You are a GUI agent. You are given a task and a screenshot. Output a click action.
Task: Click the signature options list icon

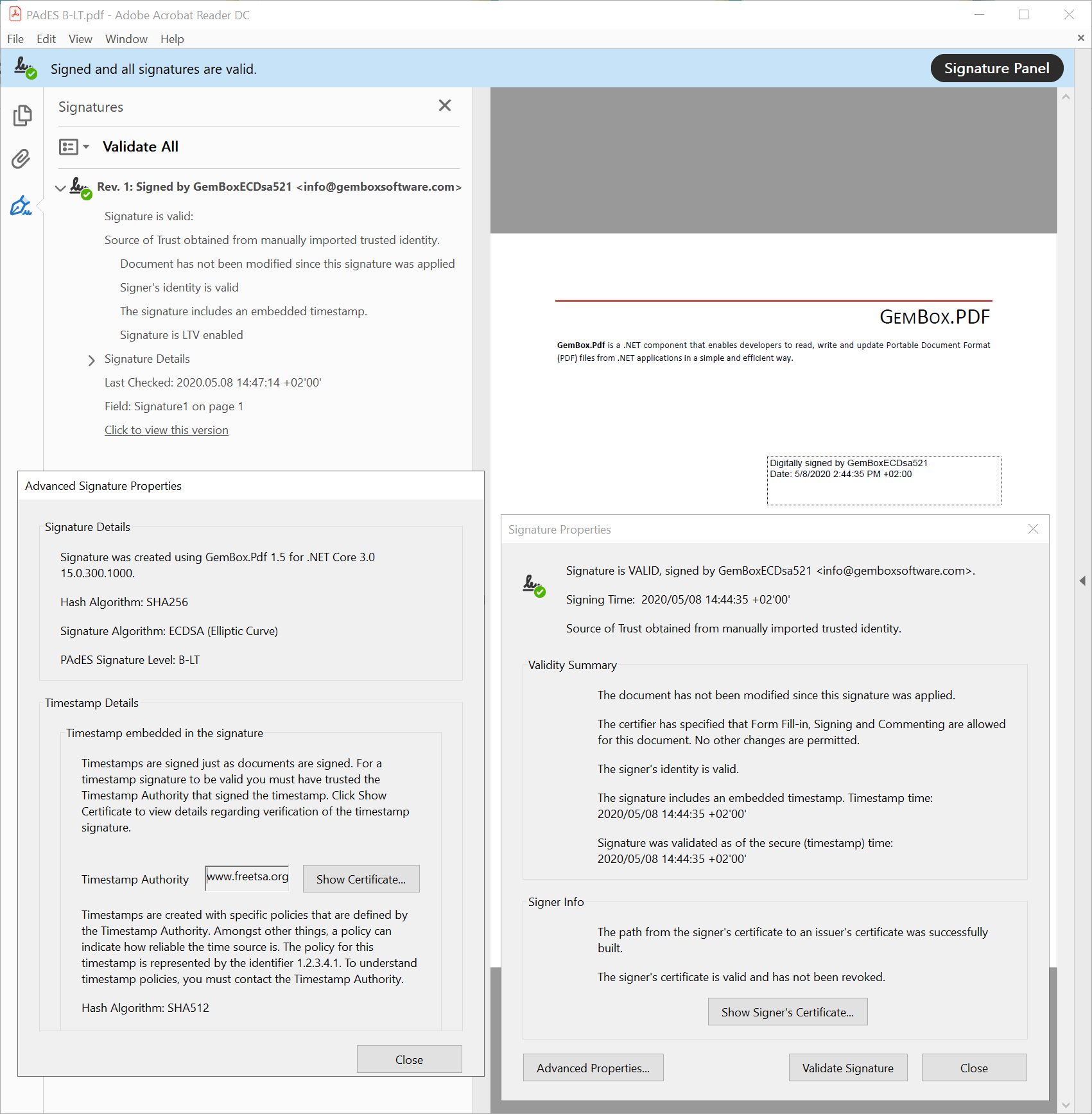[x=68, y=147]
